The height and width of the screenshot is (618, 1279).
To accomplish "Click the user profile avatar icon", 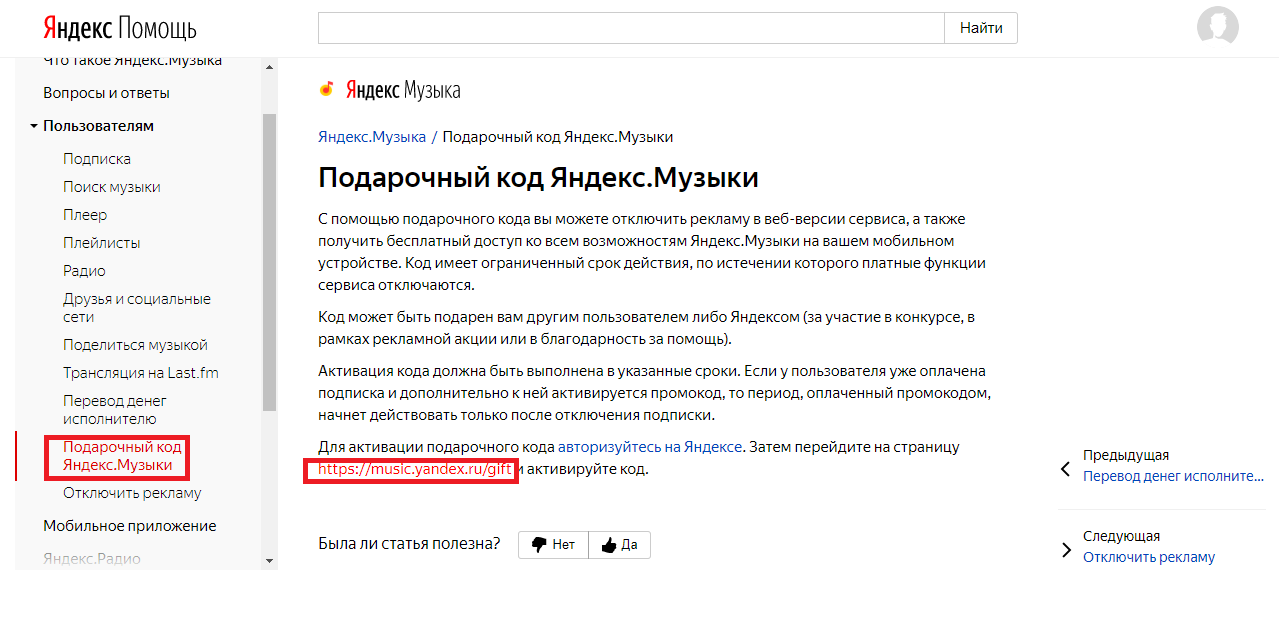I will [1217, 27].
